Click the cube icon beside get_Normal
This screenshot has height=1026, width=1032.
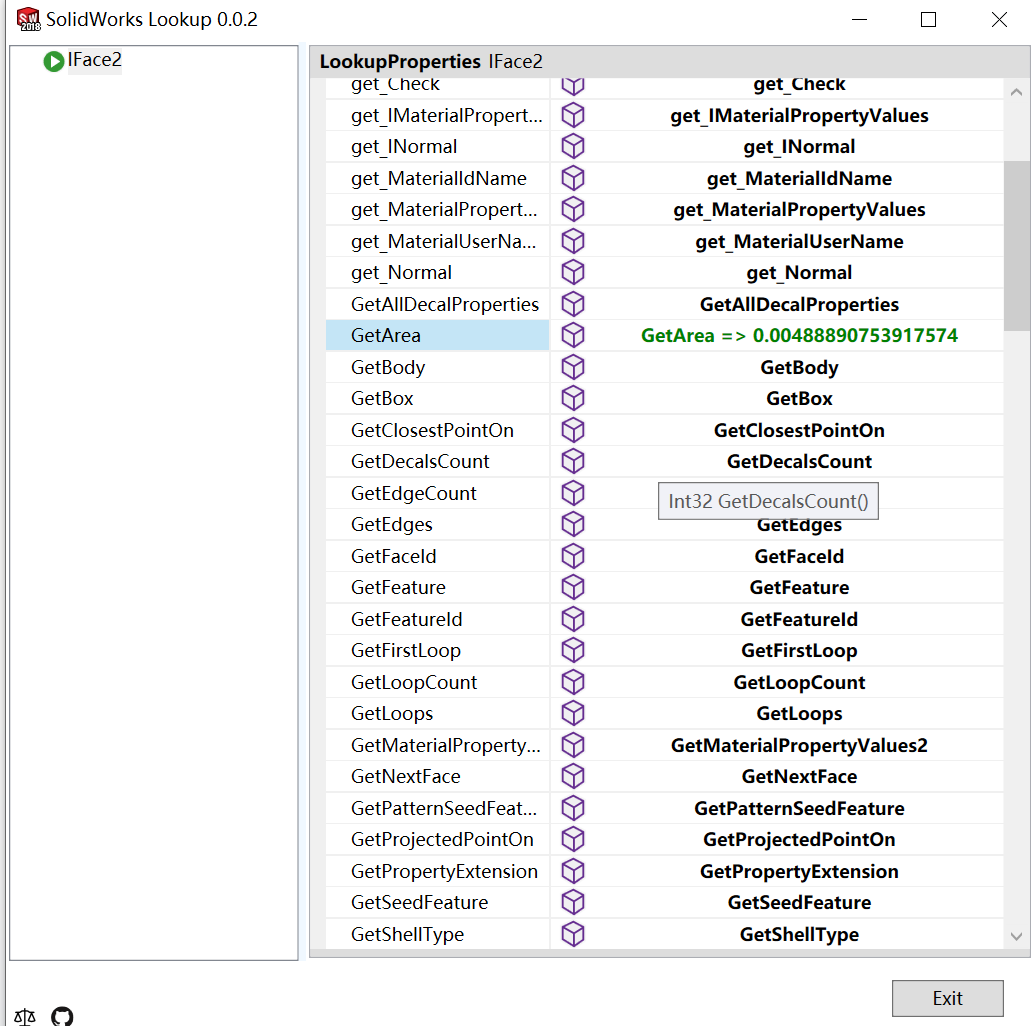[573, 272]
